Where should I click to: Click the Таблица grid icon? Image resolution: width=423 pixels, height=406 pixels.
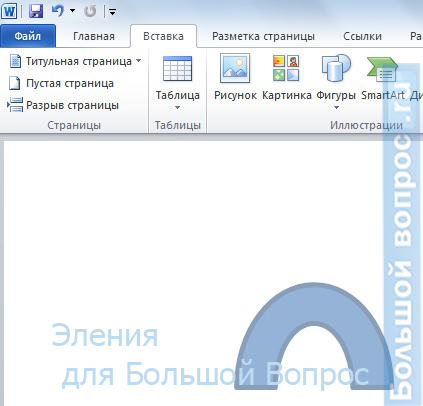tap(177, 69)
